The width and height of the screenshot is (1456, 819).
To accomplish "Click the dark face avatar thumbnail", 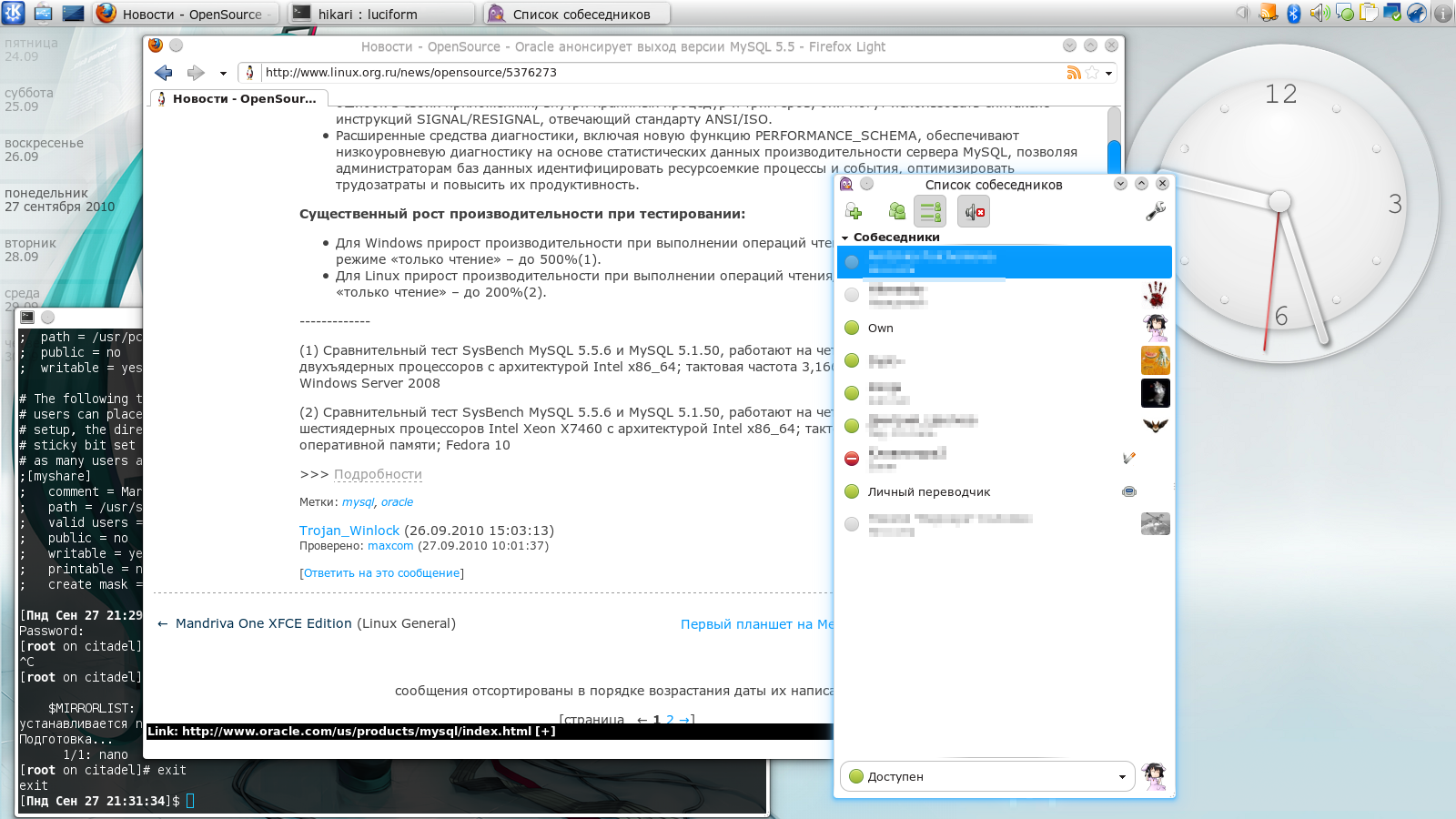I will [1156, 393].
